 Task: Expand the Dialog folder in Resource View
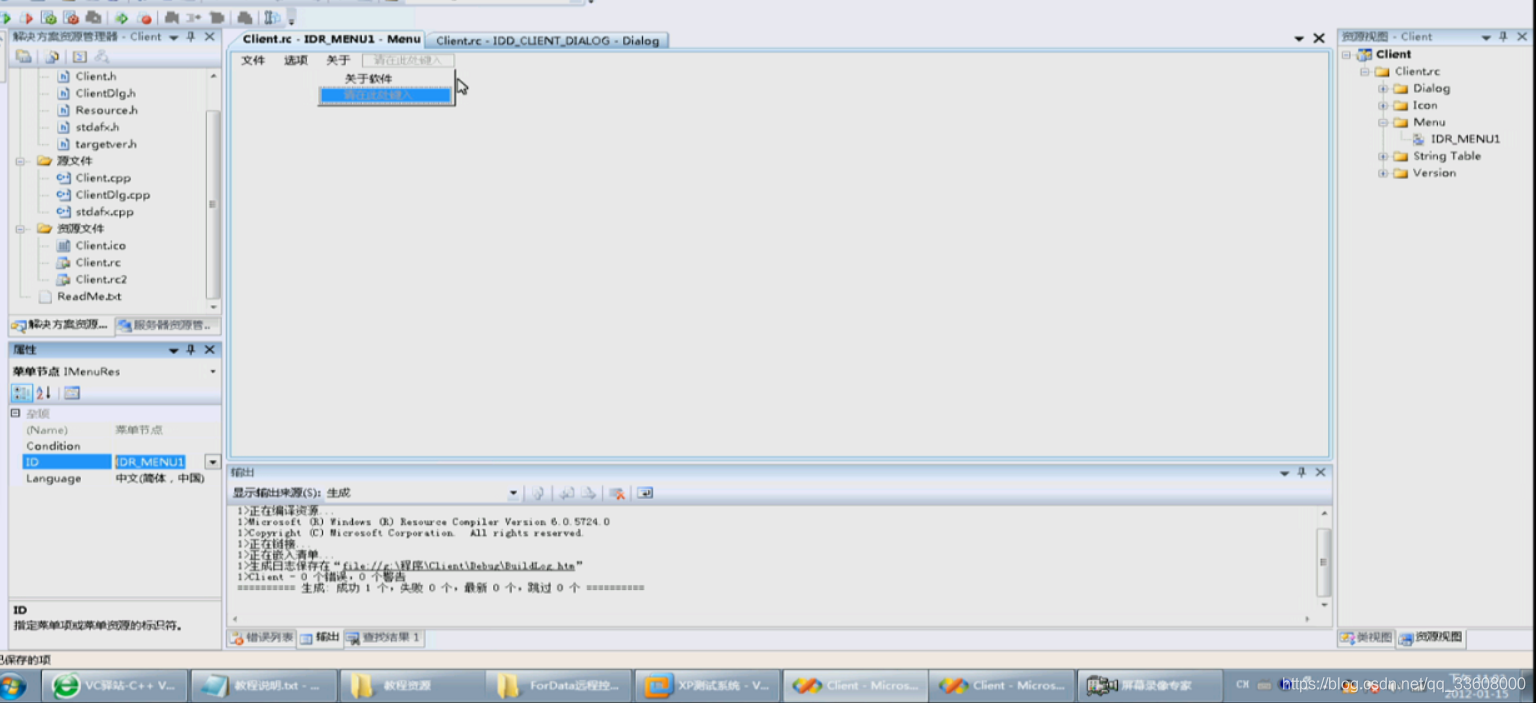pyautogui.click(x=1383, y=89)
